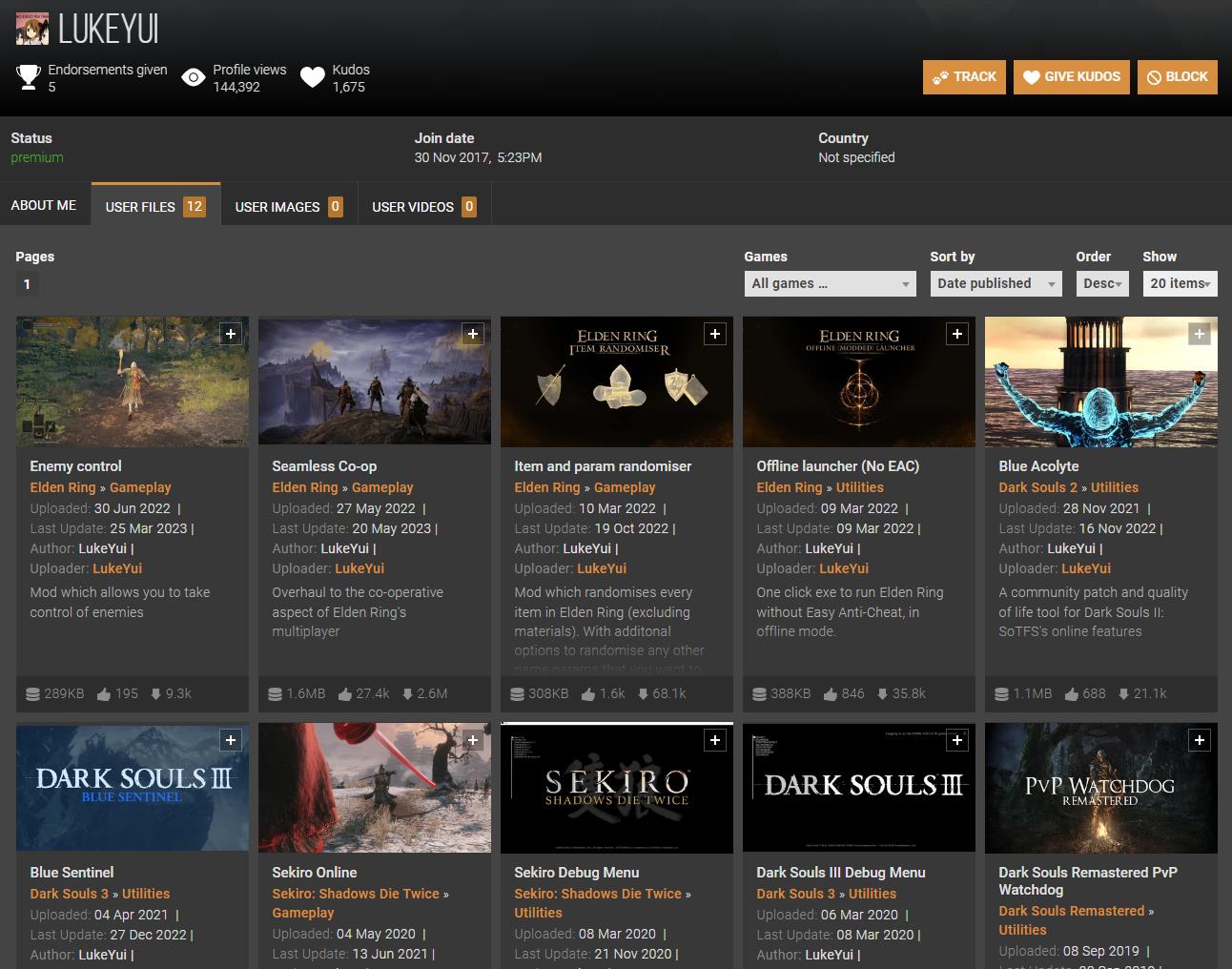Open the User Images tab
This screenshot has height=969, width=1232.
point(289,206)
